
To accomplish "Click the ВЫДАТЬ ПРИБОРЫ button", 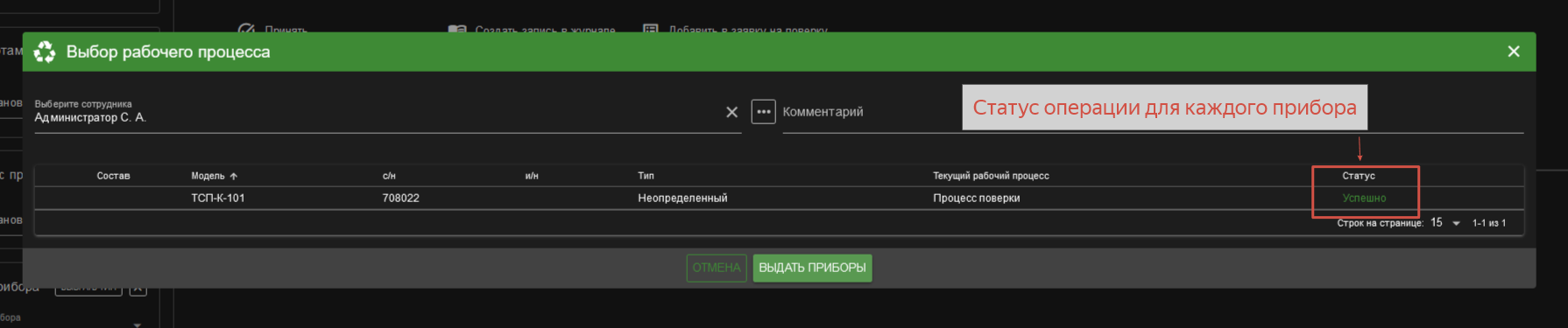I will [812, 268].
